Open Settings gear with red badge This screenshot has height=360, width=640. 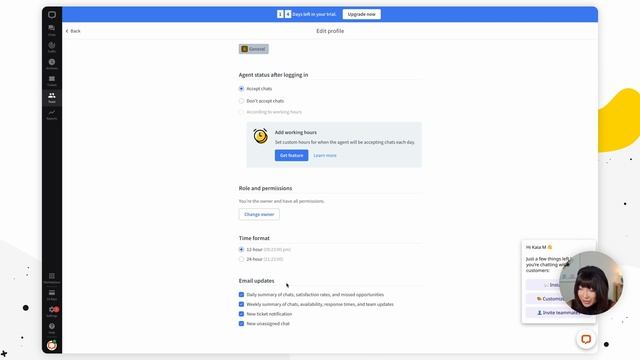(x=52, y=312)
